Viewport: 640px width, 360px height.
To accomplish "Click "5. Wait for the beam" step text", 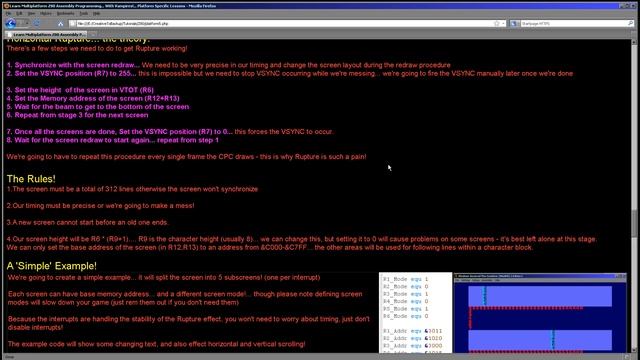I will [x=98, y=107].
